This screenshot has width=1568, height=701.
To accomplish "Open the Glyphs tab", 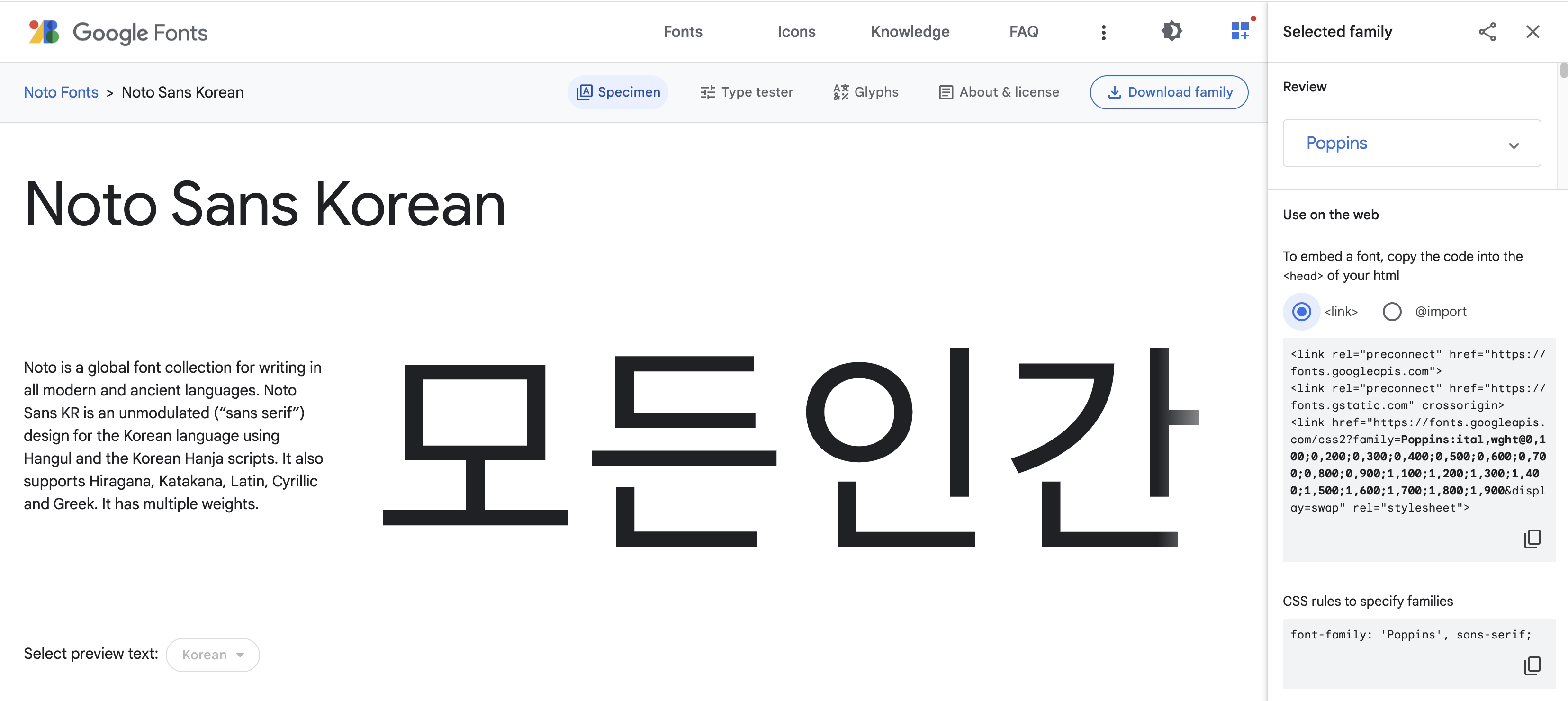I will coord(865,92).
